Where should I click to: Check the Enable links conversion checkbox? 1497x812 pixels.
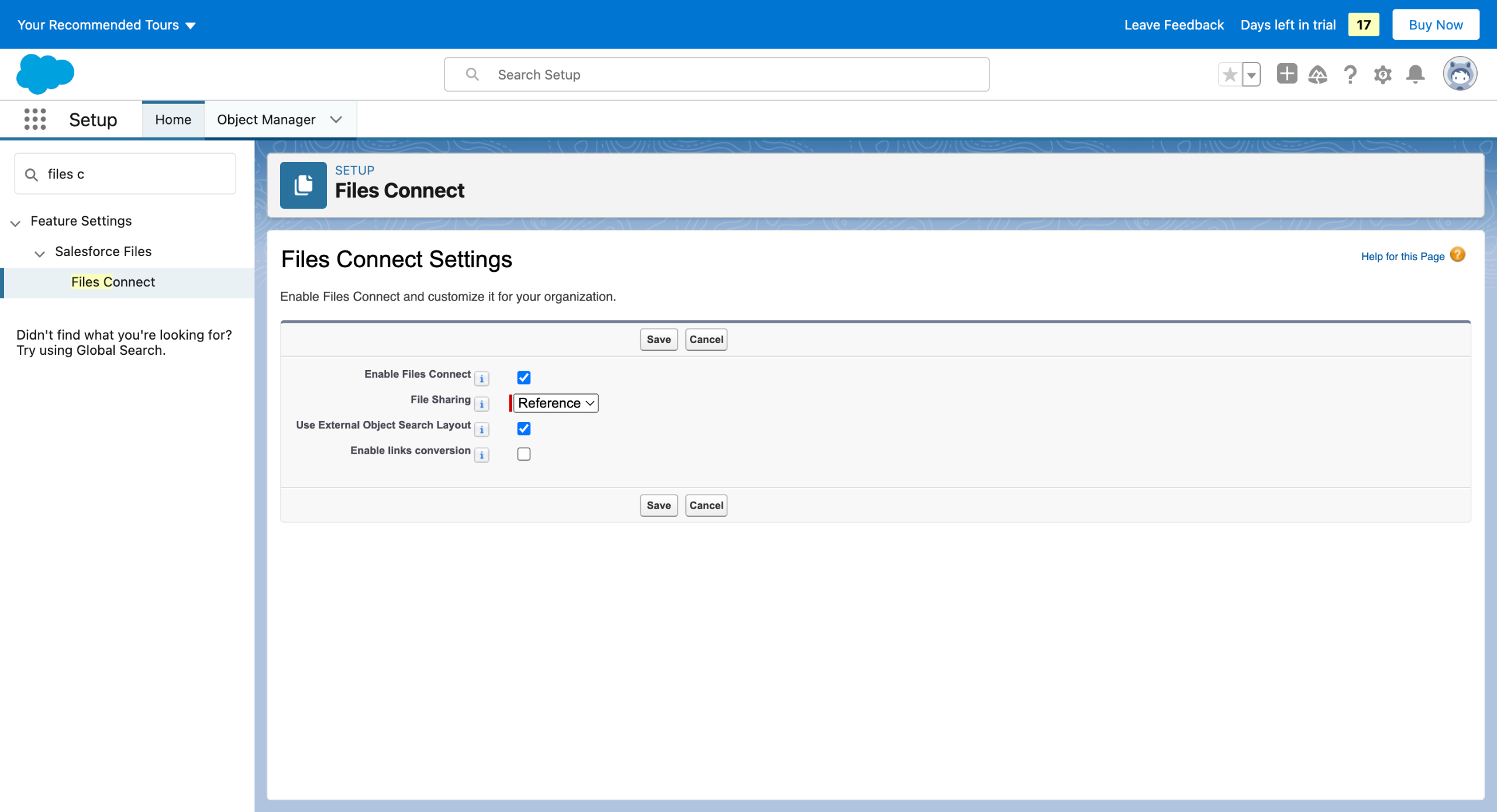tap(524, 454)
